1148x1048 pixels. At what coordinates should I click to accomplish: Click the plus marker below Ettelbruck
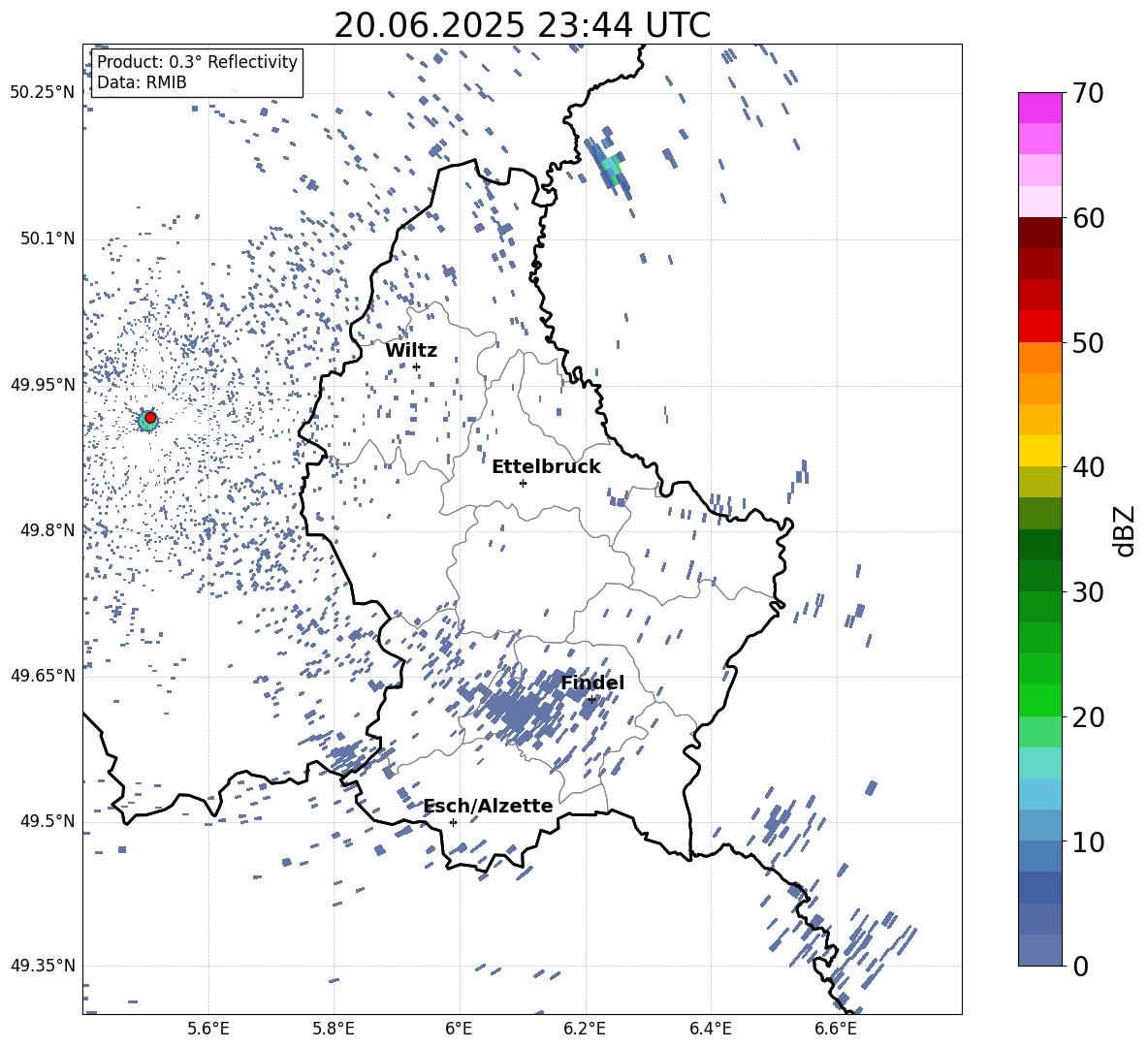523,483
